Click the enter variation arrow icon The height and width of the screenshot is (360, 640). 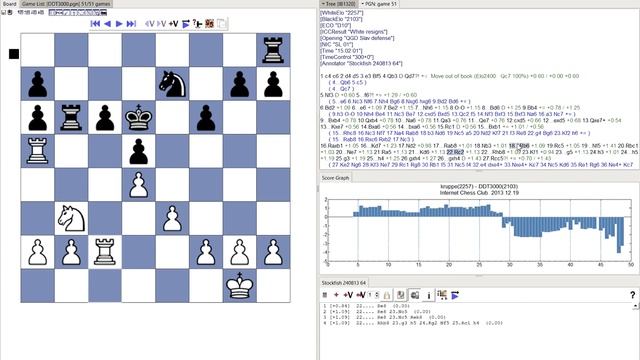(162, 24)
